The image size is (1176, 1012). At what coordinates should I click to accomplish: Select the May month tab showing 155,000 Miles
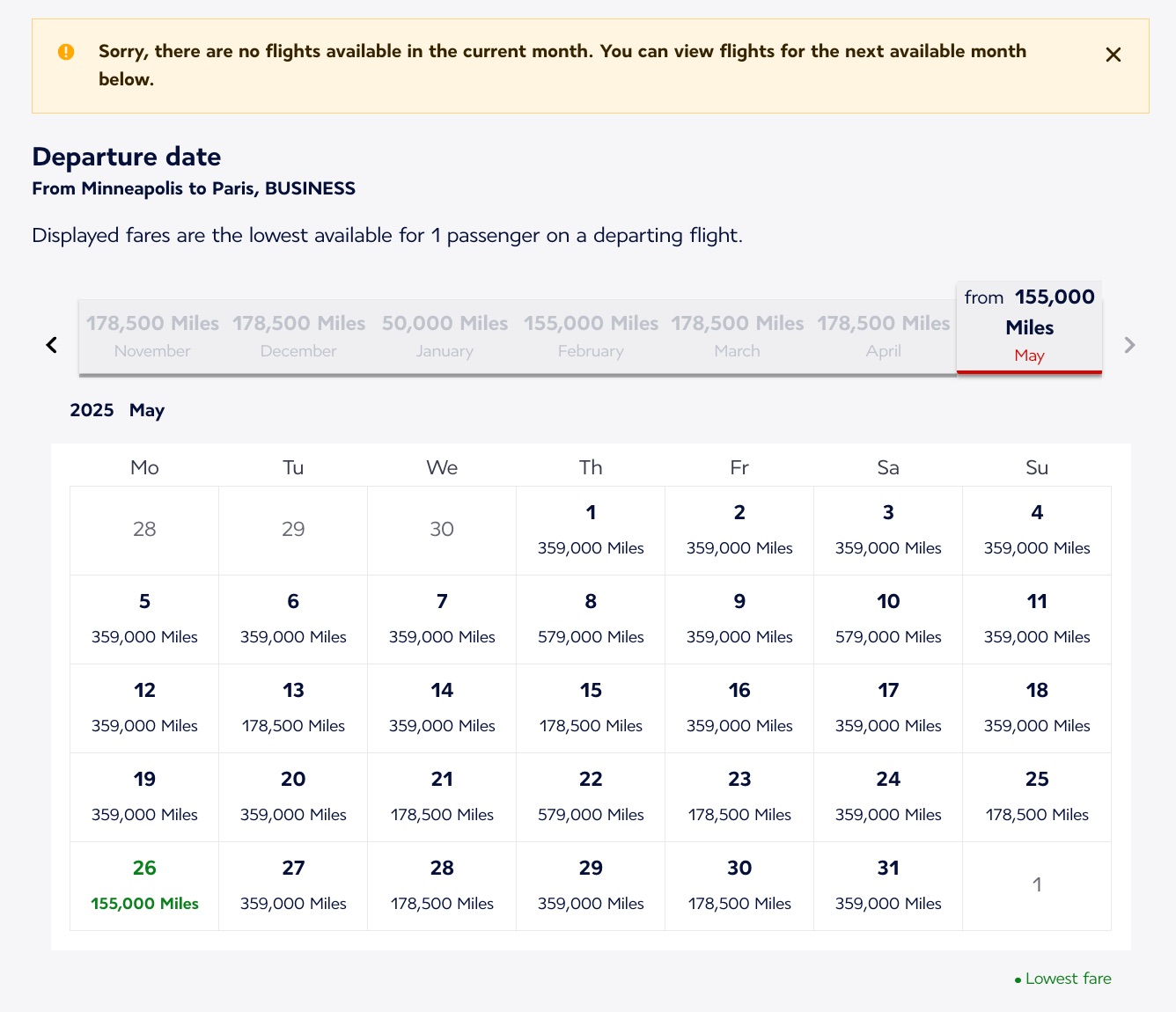tap(1028, 326)
